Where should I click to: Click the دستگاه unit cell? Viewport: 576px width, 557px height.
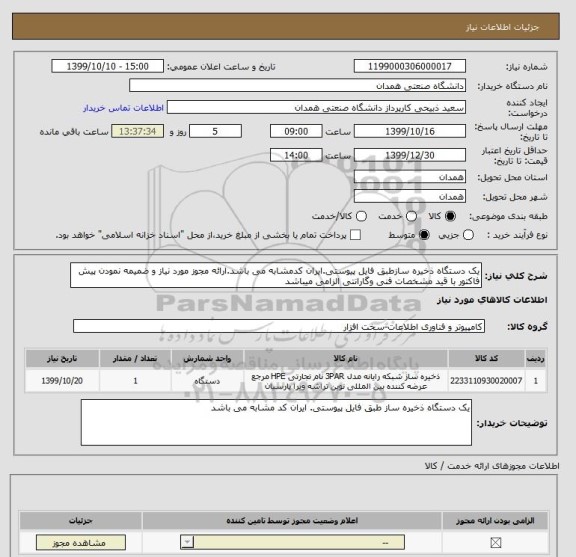[207, 381]
